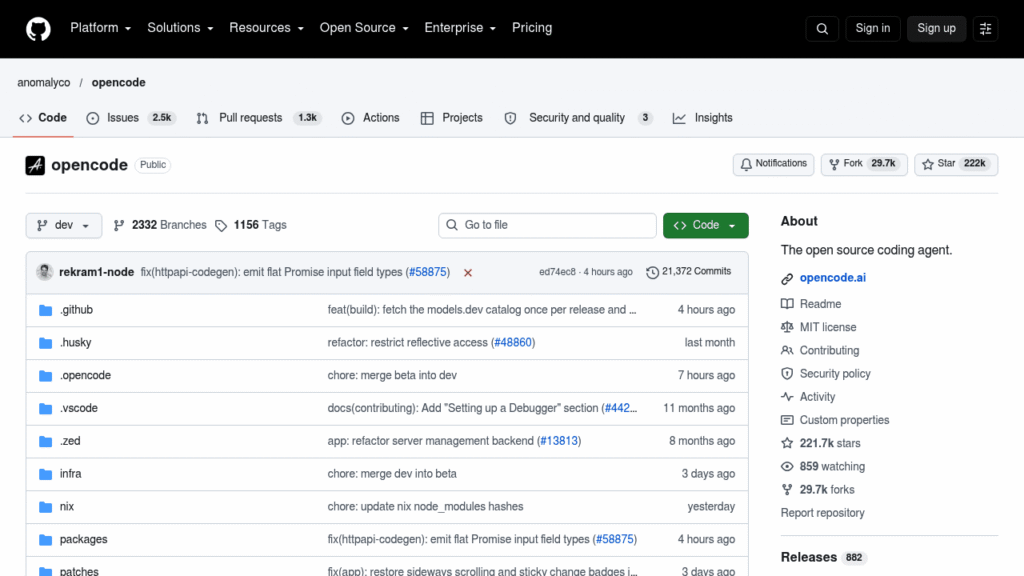This screenshot has width=1024, height=576.
Task: Expand the Solutions menu
Action: coord(180,28)
